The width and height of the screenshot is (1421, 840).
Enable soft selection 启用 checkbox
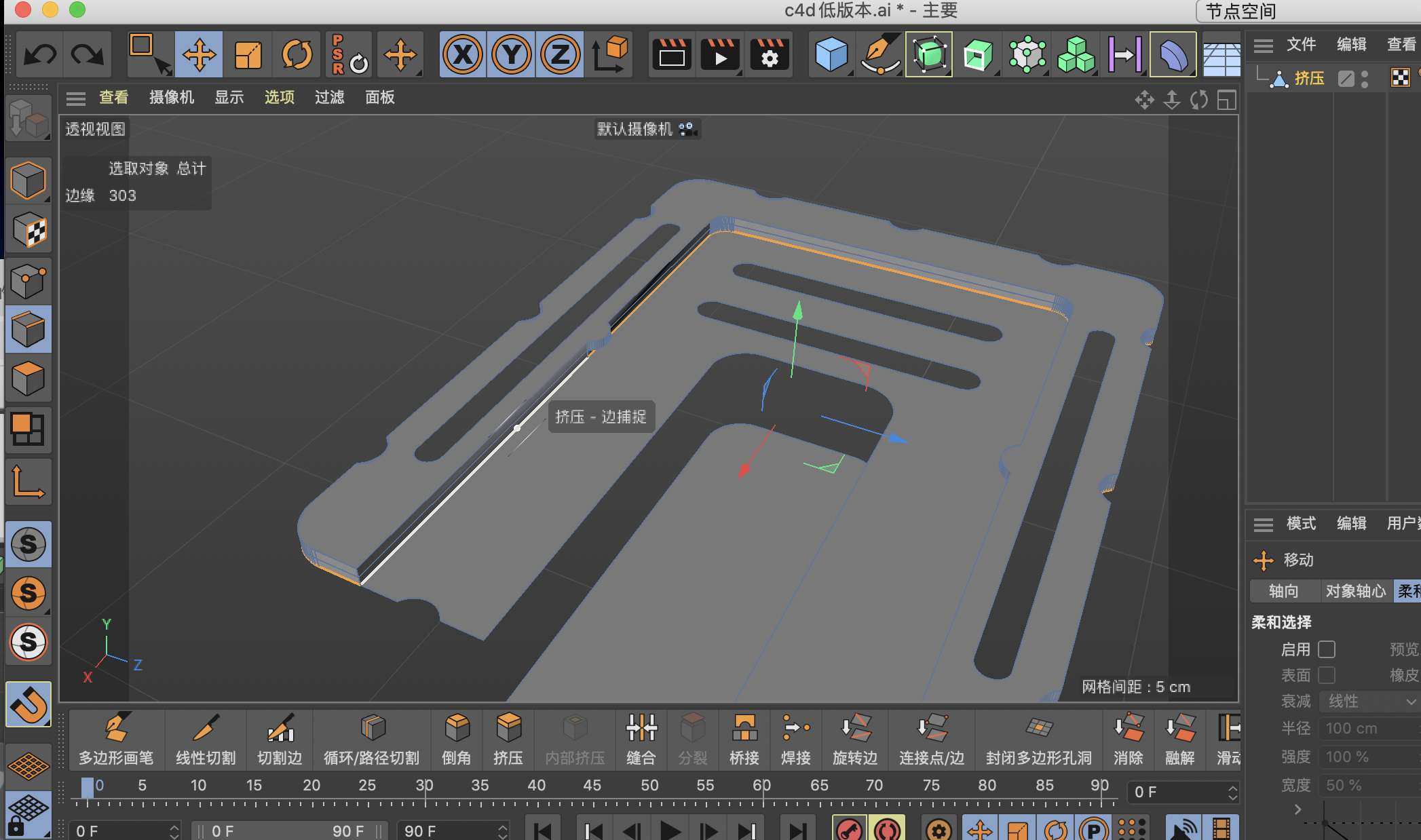[x=1327, y=649]
